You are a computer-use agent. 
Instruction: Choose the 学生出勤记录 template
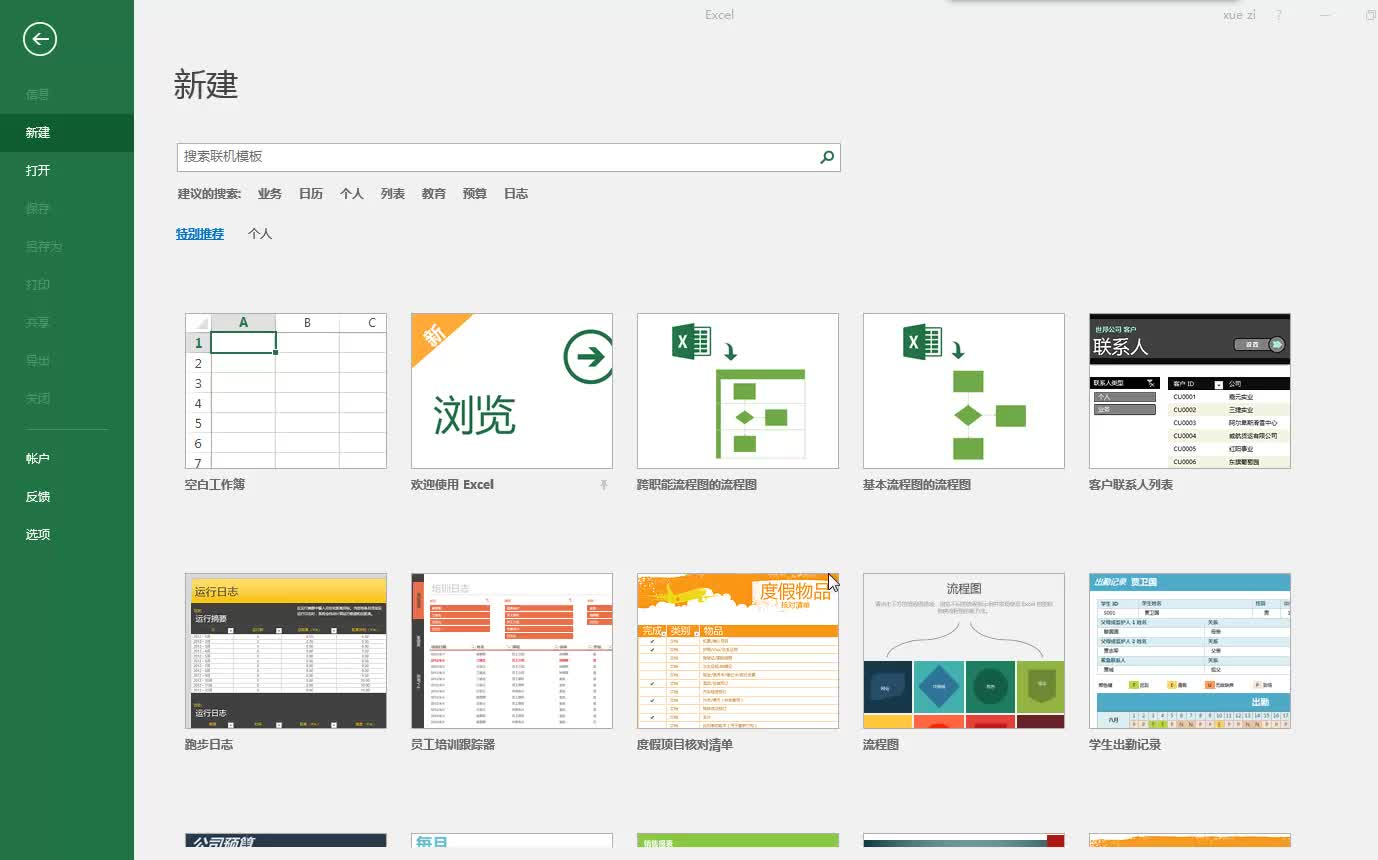1190,651
